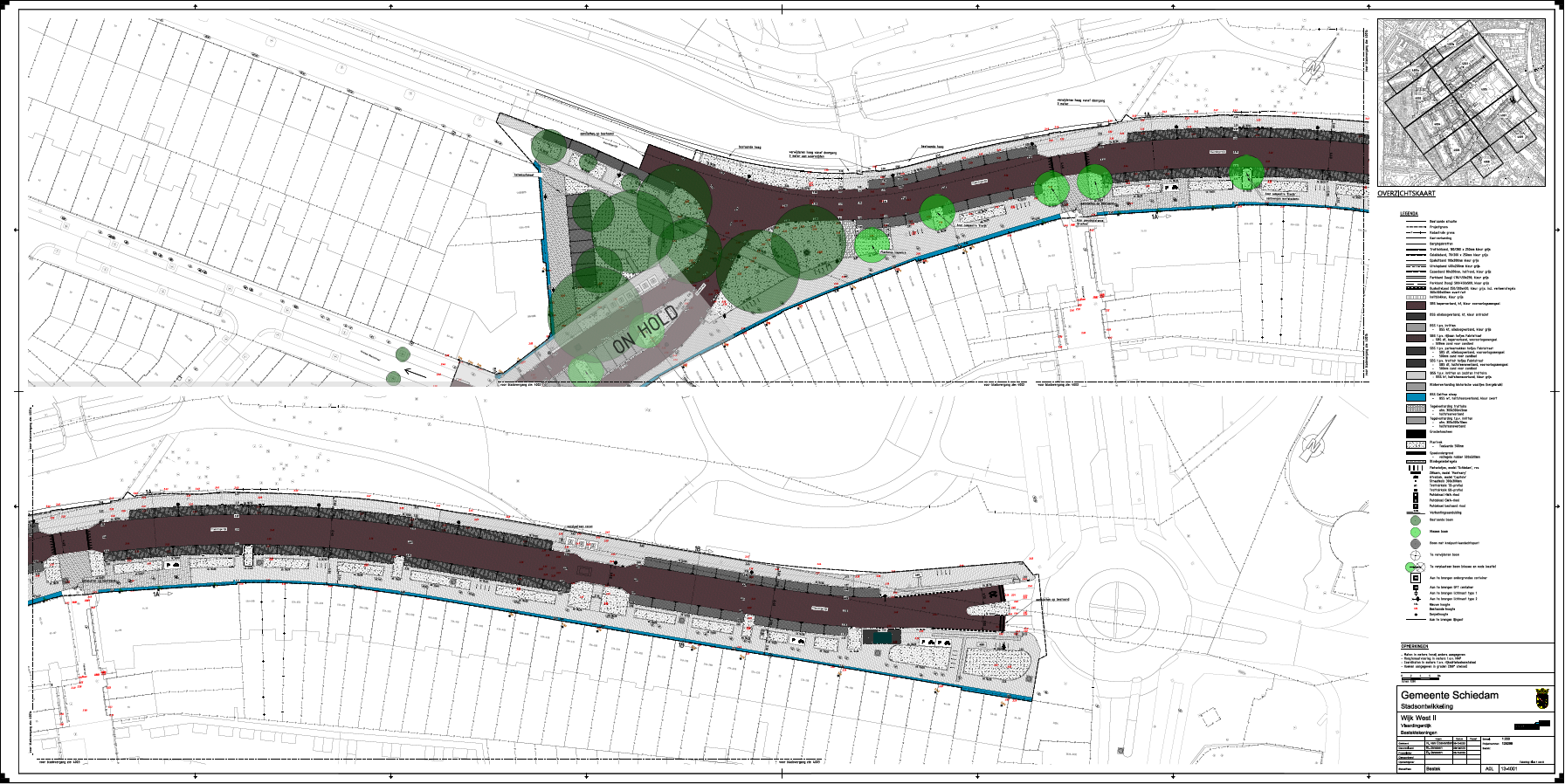The height and width of the screenshot is (784, 1565).
Task: Open the overview map thumbnail
Action: 1459,102
